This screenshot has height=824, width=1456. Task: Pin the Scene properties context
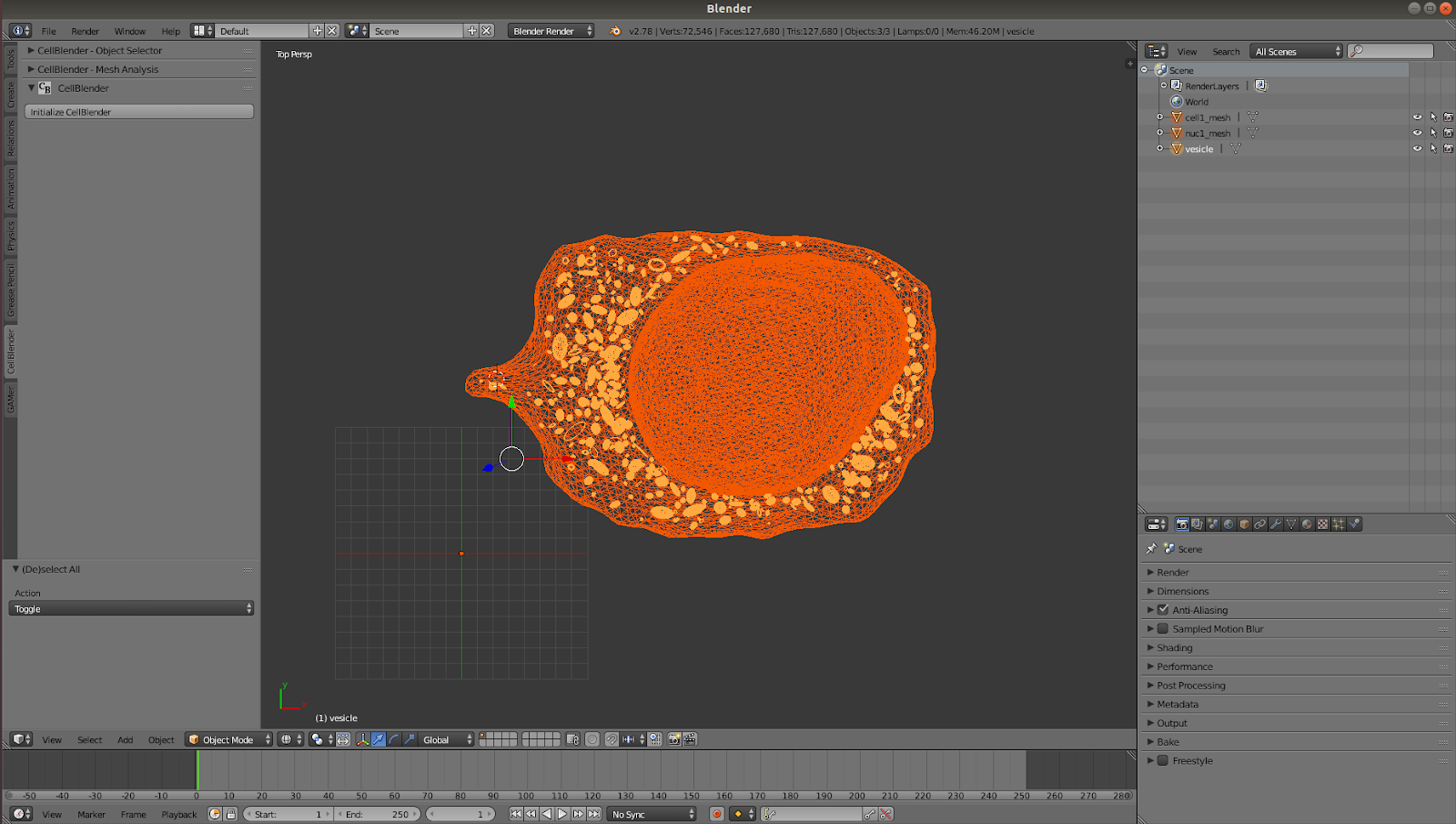1151,549
